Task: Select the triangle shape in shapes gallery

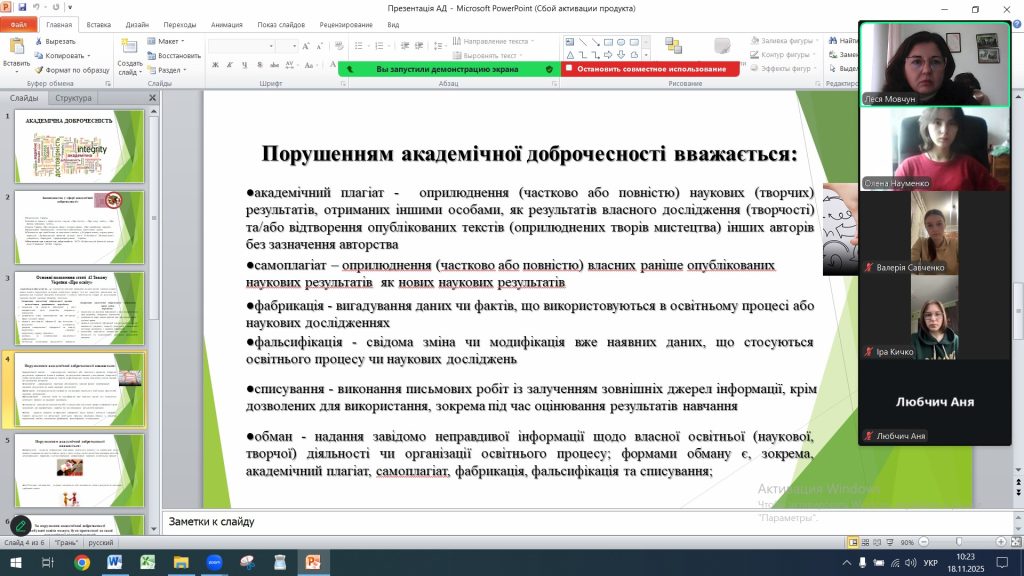Action: click(x=570, y=55)
